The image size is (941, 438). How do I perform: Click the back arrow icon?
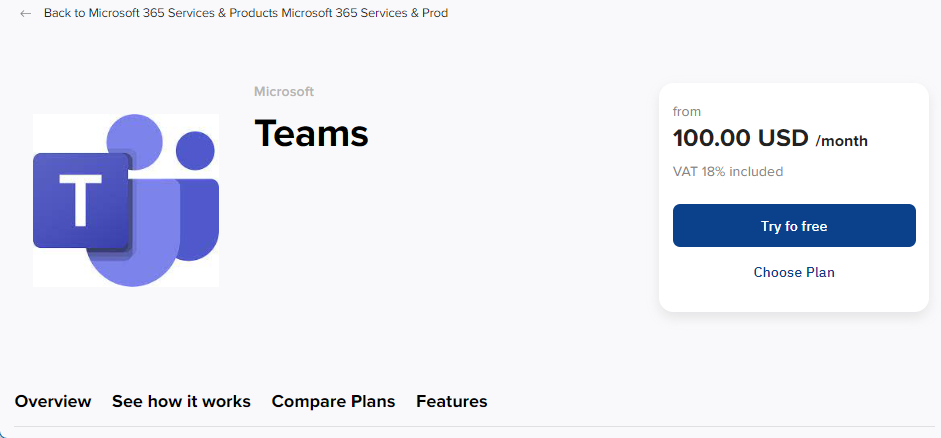pyautogui.click(x=25, y=13)
